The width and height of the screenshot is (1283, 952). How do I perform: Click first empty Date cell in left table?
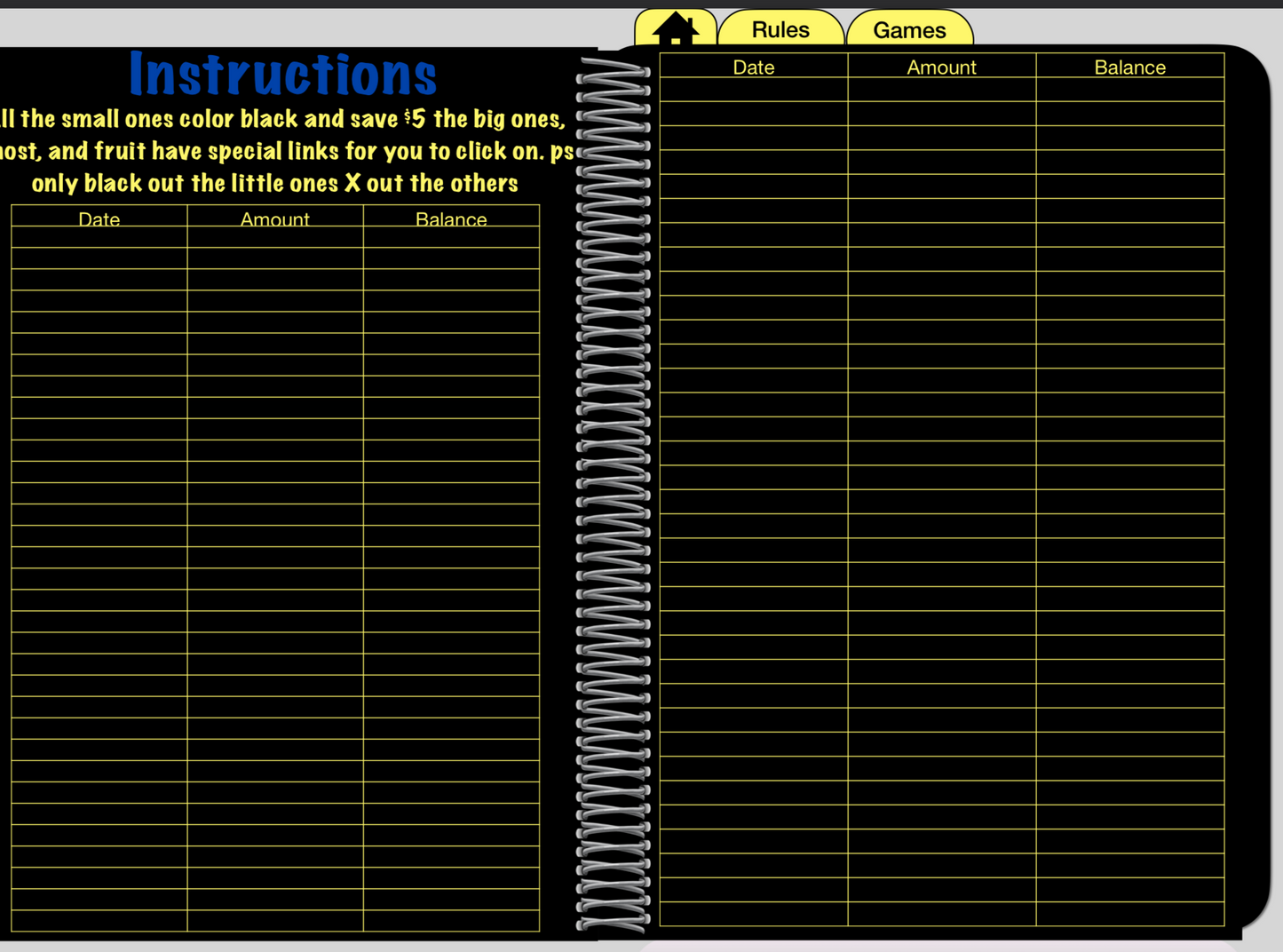pyautogui.click(x=99, y=237)
